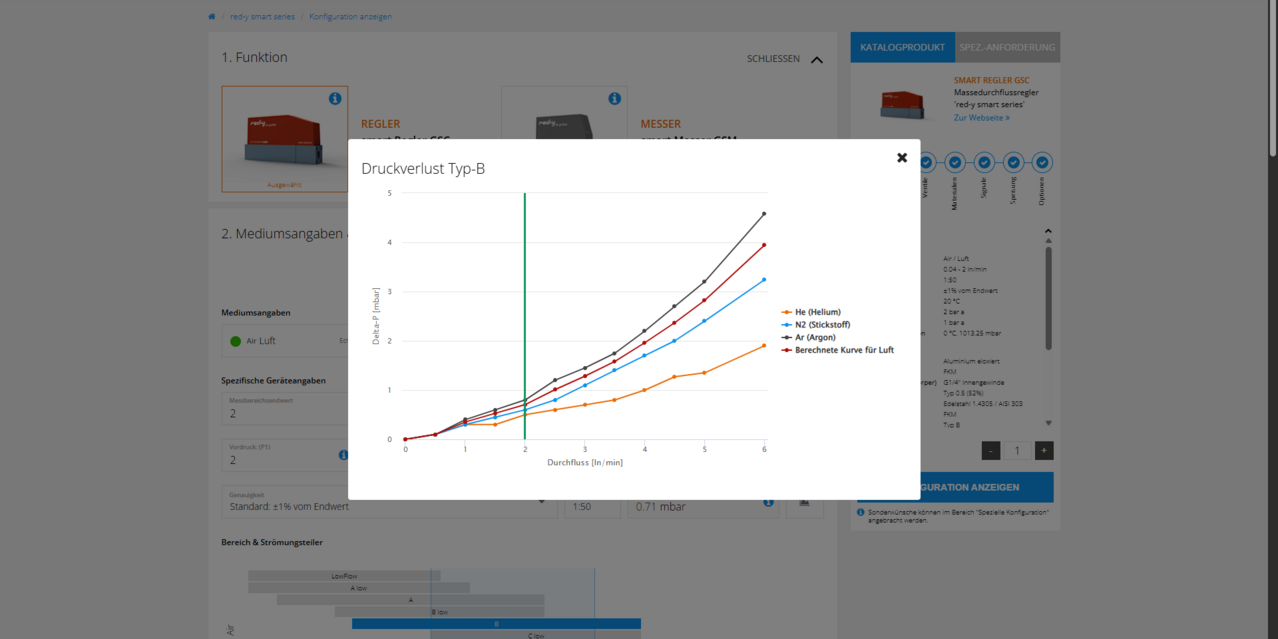Select the highlighted blue B range bar
This screenshot has width=1278, height=639.
[496, 623]
